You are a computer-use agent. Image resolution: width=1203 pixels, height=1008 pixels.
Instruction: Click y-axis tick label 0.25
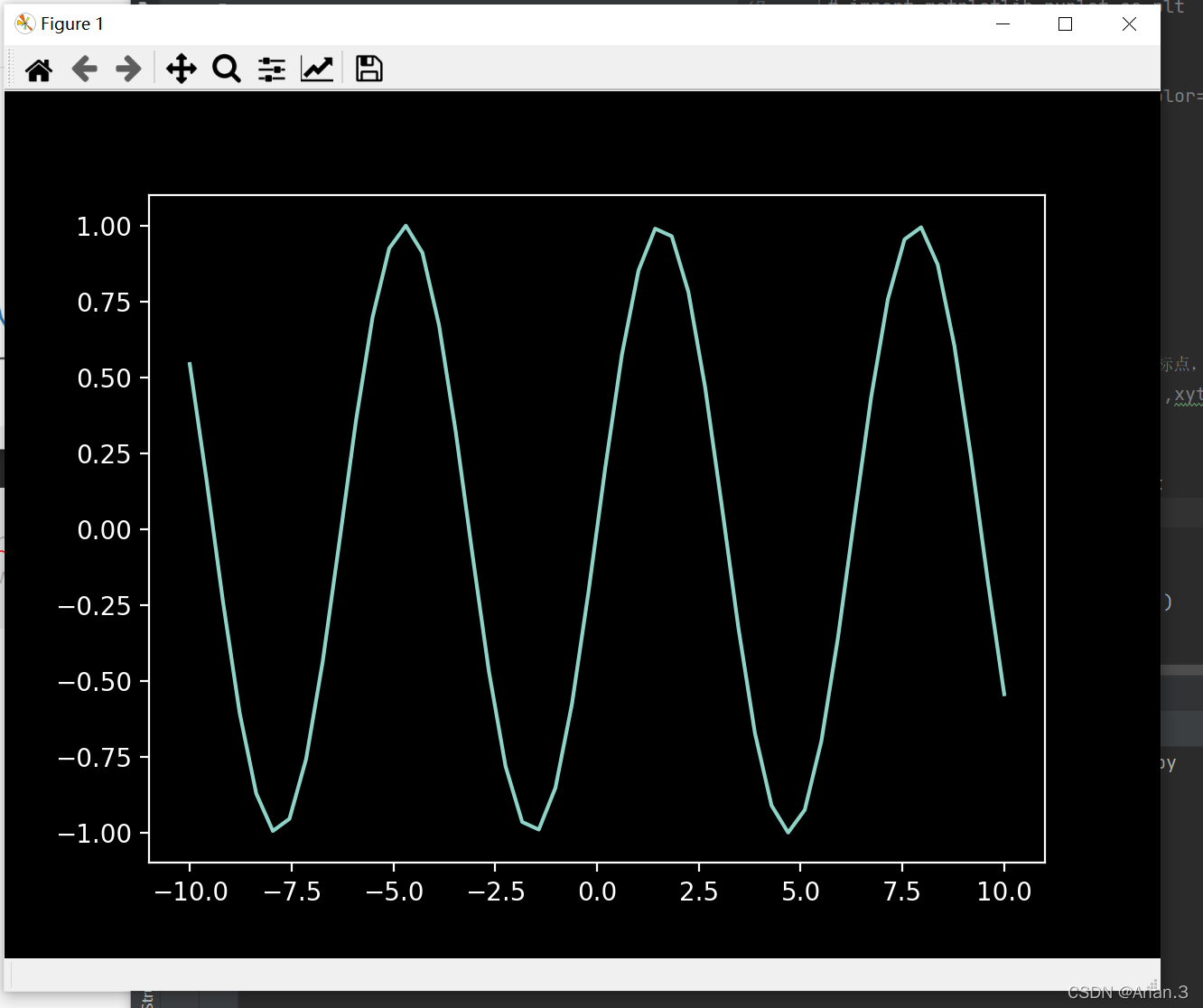104,454
